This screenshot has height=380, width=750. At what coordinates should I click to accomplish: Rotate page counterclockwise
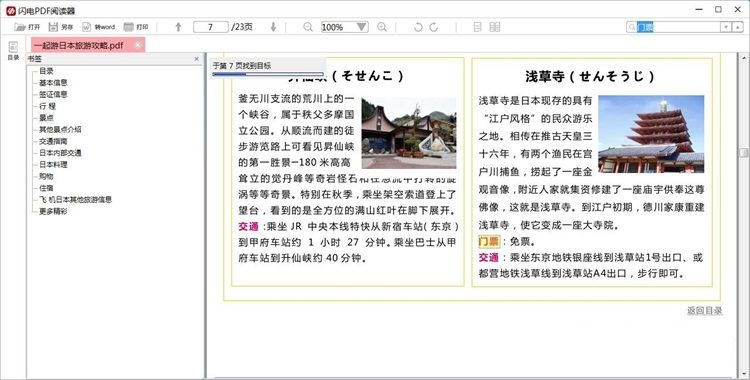coord(418,27)
